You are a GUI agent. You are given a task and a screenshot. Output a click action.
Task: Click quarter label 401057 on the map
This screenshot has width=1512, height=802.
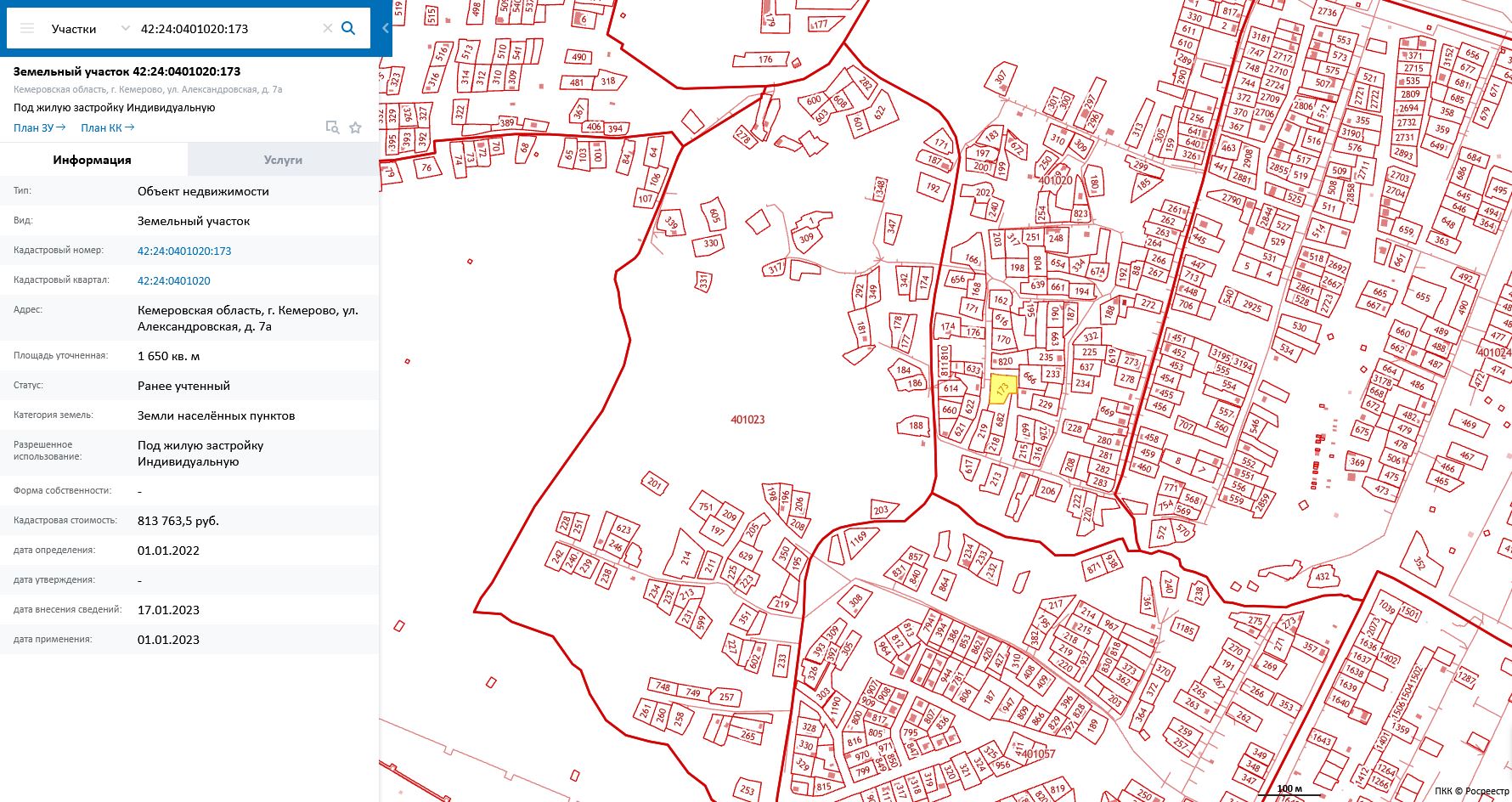click(1038, 754)
